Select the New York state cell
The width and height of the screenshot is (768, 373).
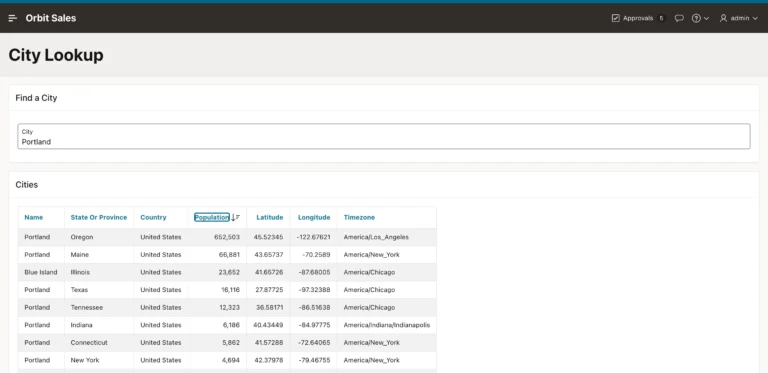point(85,360)
